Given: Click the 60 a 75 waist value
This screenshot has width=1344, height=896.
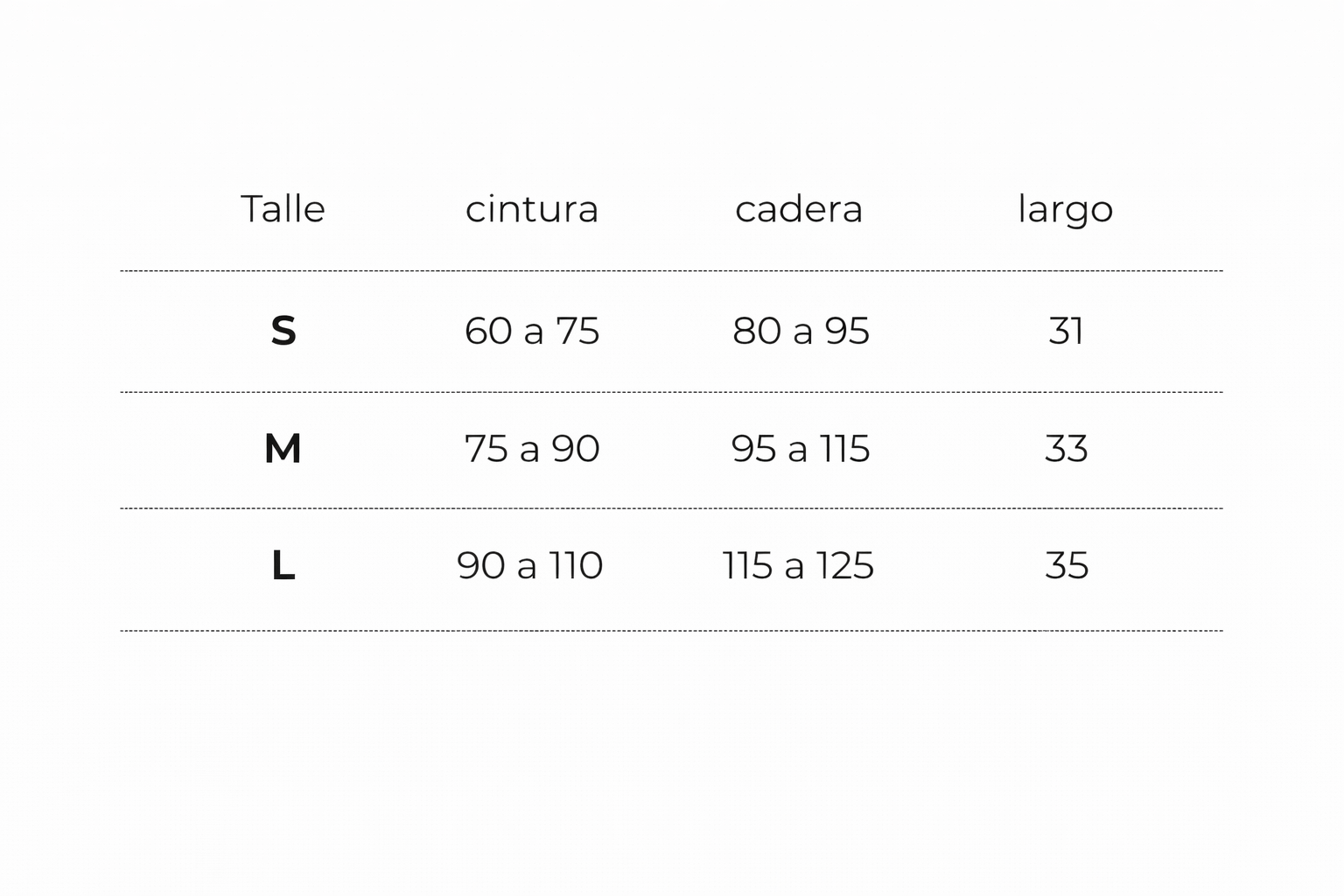Looking at the screenshot, I should coord(532,331).
